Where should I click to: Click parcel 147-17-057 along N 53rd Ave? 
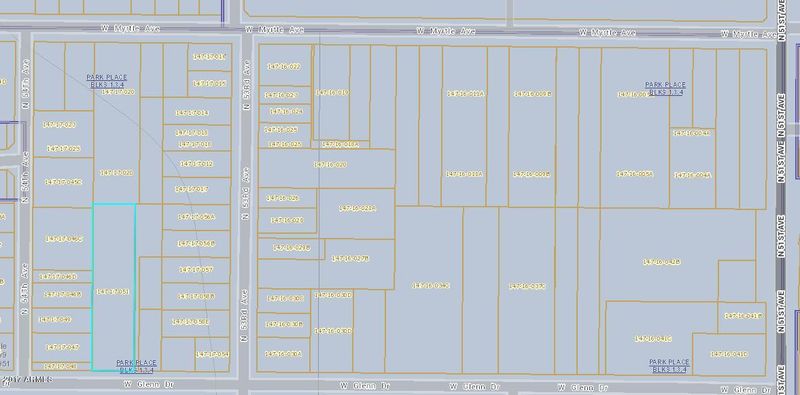coord(196,270)
